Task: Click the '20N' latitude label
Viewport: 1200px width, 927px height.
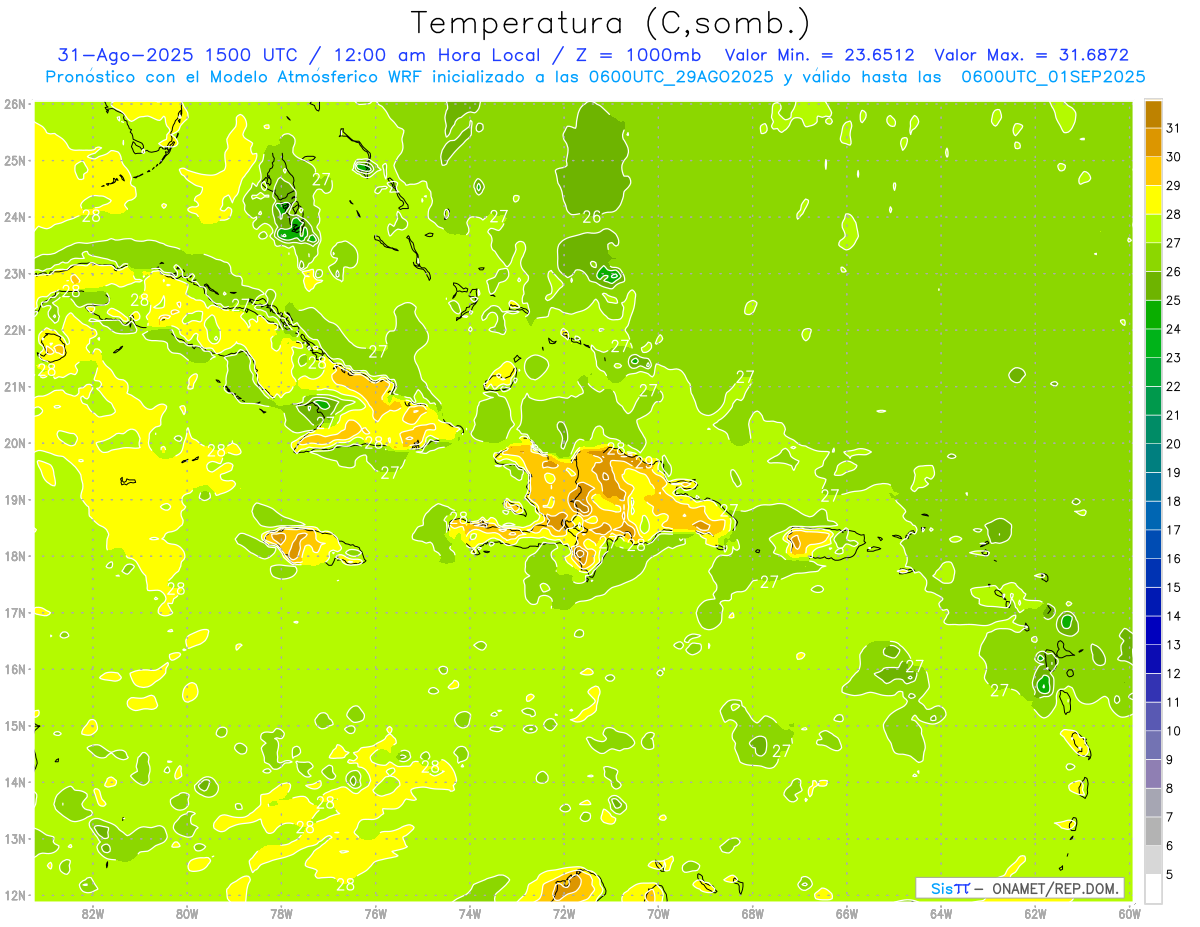Action: 15,443
